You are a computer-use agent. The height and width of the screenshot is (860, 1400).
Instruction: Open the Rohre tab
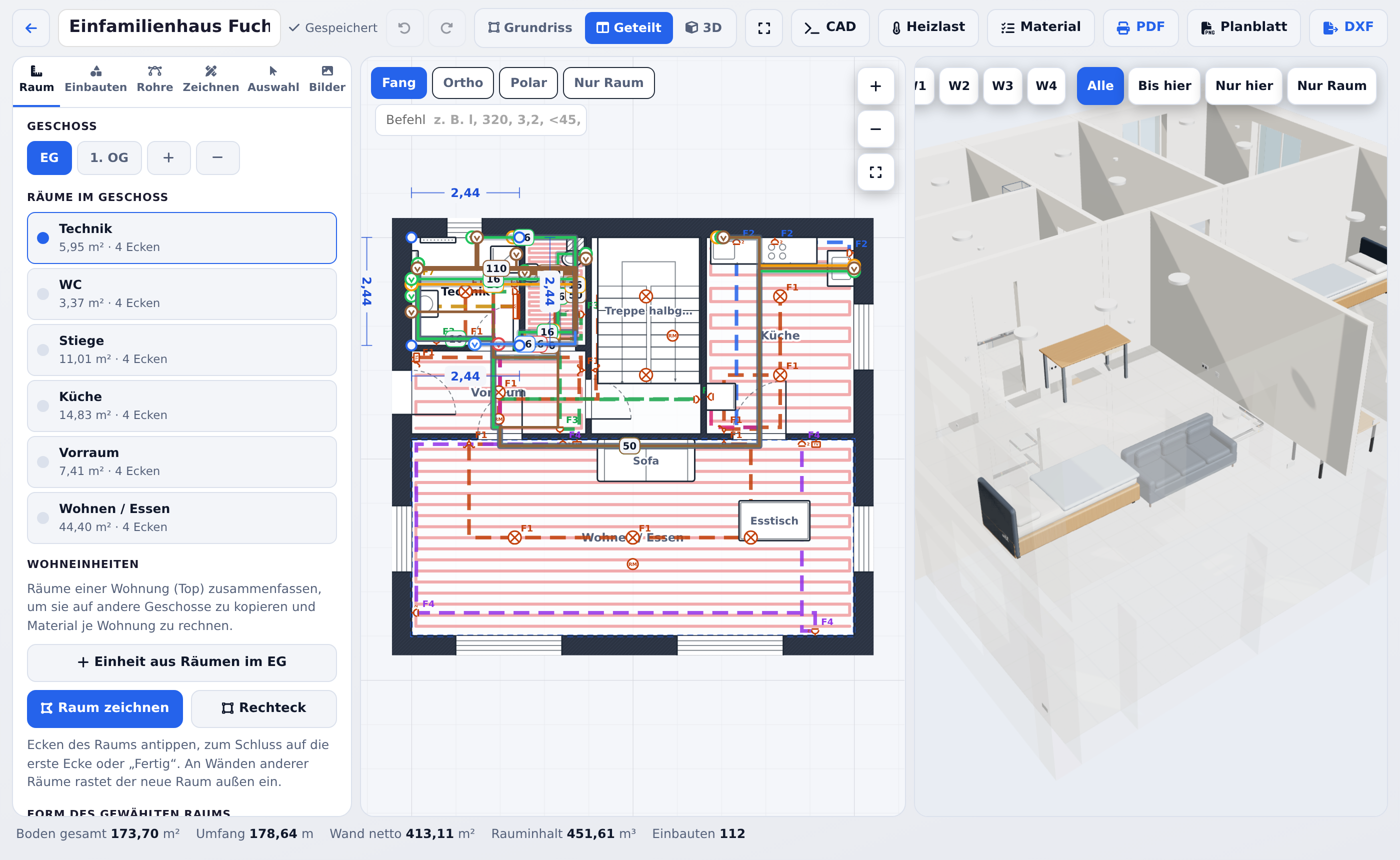tap(154, 78)
